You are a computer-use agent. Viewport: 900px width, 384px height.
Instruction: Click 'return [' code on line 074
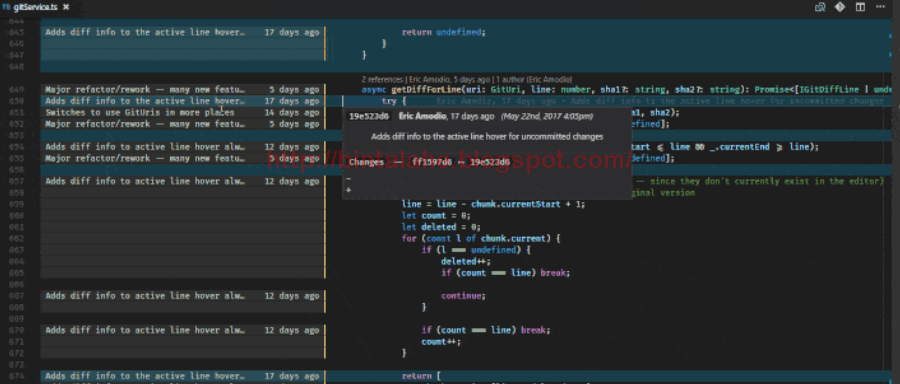(421, 377)
